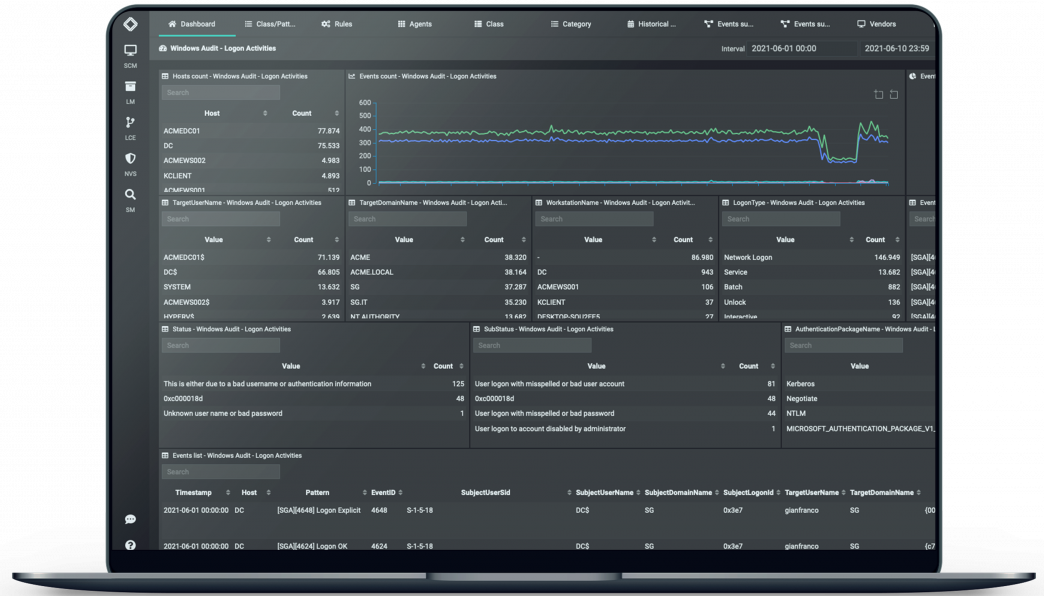
Task: Click the zoom reset icon on Events chart
Action: (893, 95)
